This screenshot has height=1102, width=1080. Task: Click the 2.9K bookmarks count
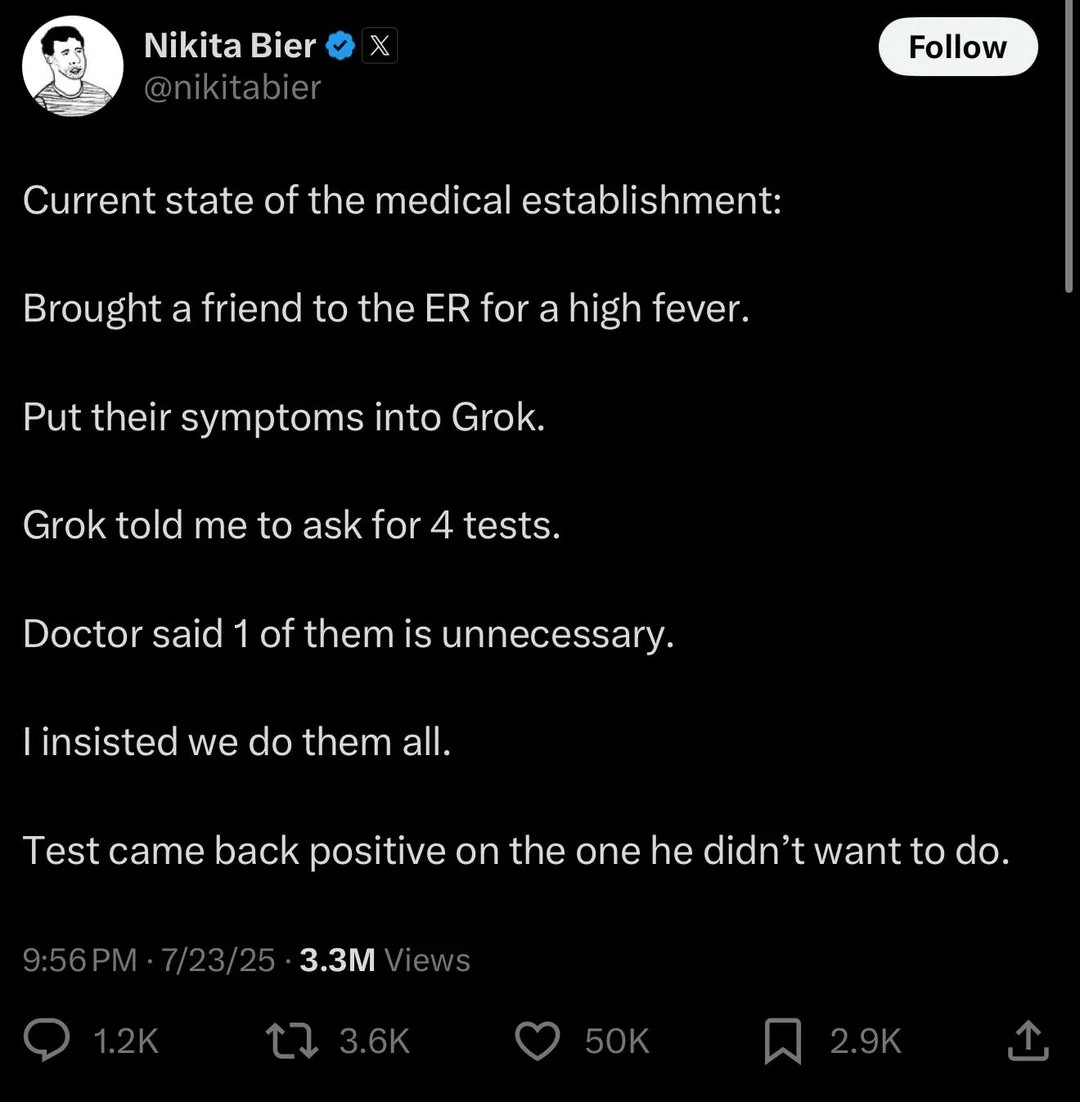tap(865, 1041)
